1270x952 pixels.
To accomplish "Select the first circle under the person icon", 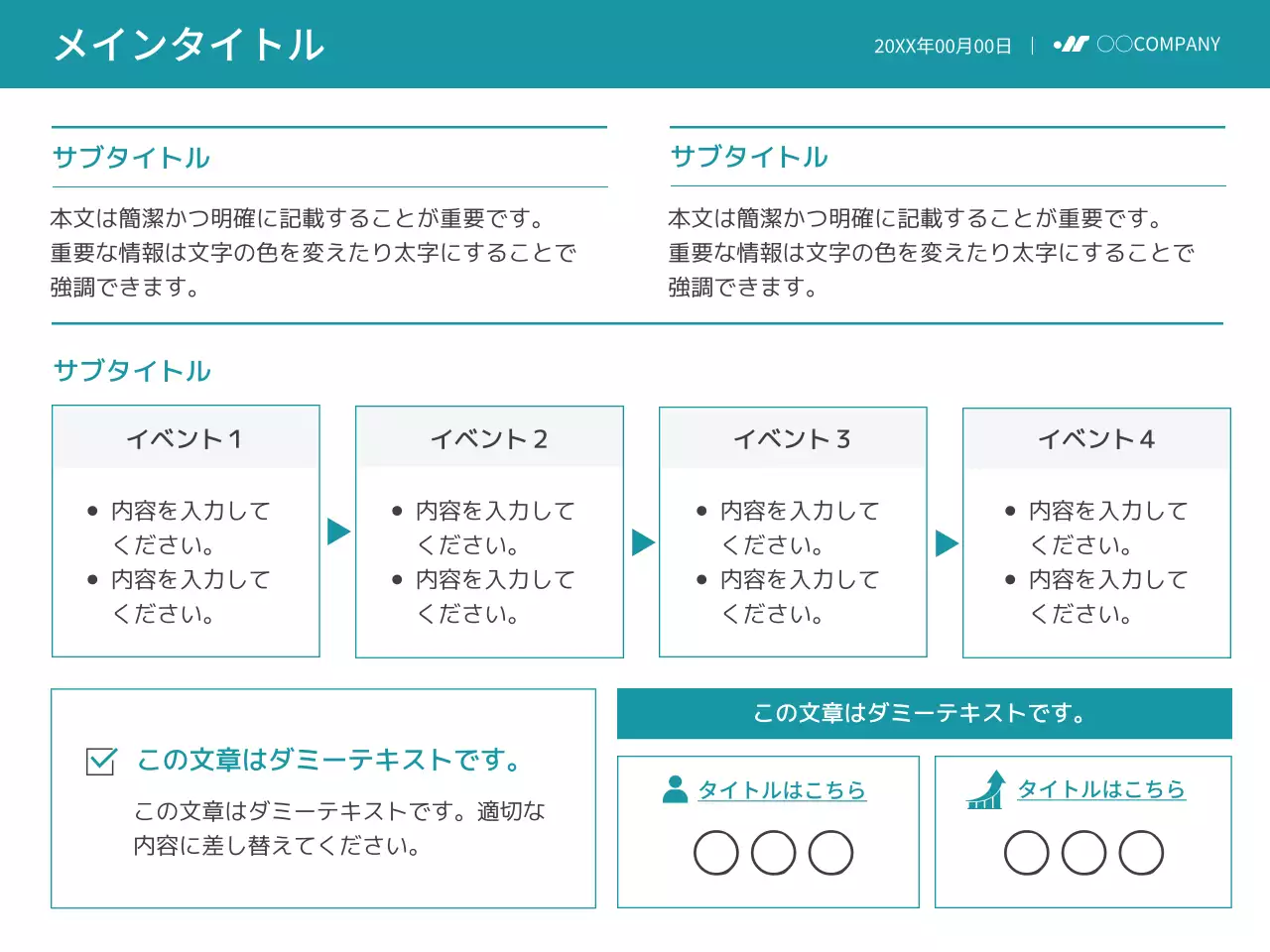I will click(715, 852).
